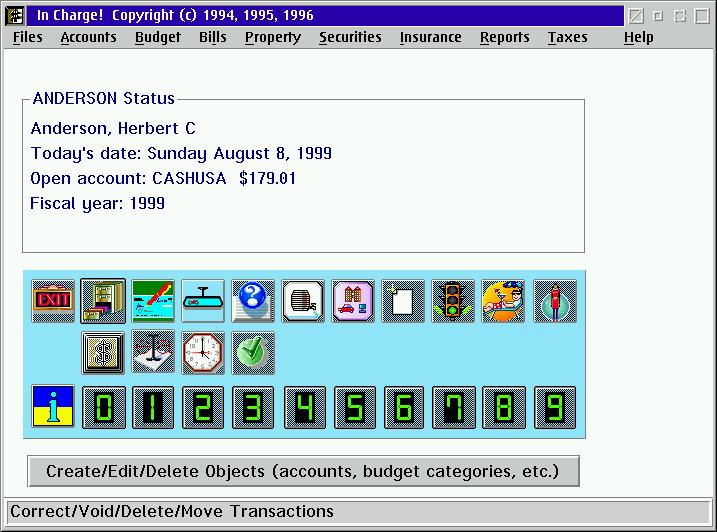The height and width of the screenshot is (532, 717).
Task: Click the green checkmark icon
Action: [253, 353]
